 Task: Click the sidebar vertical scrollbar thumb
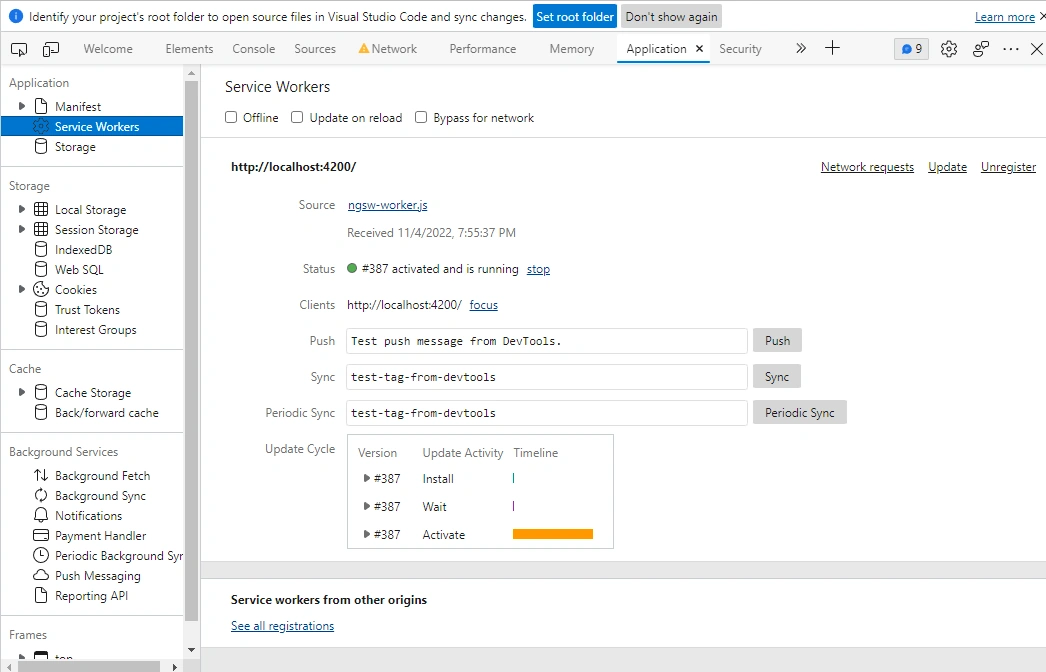point(191,351)
